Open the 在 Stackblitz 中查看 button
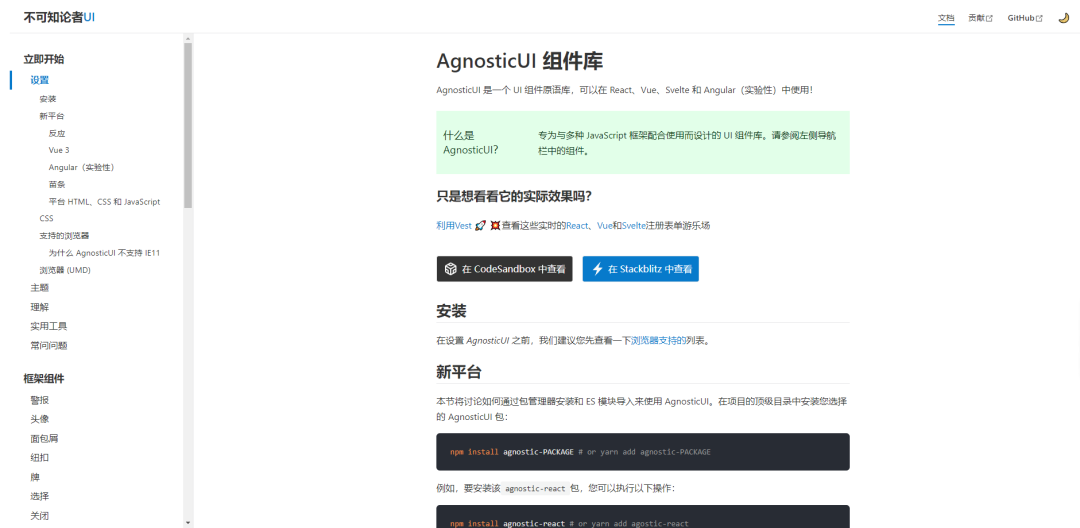 pyautogui.click(x=641, y=269)
